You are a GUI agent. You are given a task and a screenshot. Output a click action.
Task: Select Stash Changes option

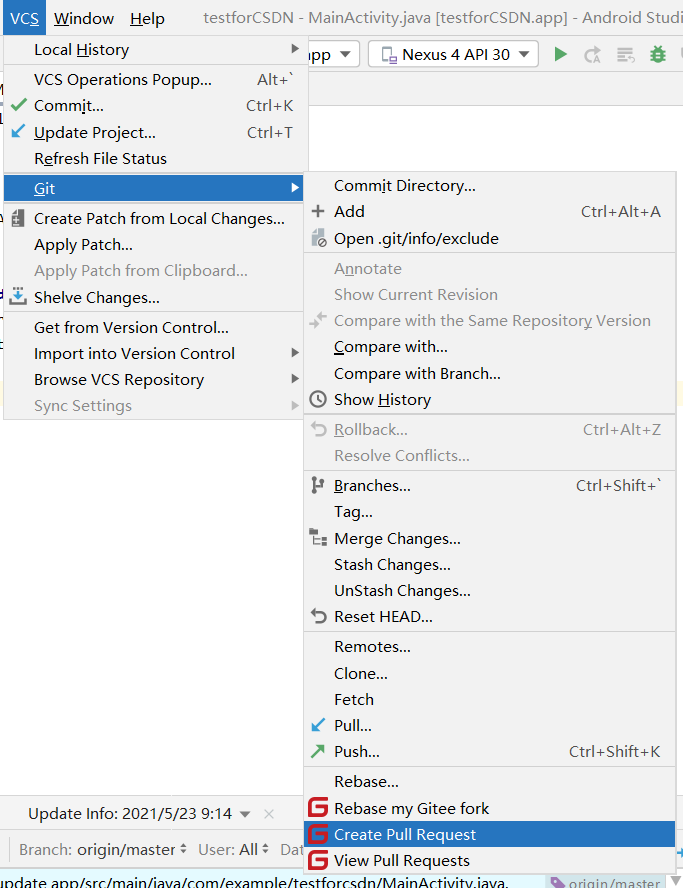(x=490, y=565)
